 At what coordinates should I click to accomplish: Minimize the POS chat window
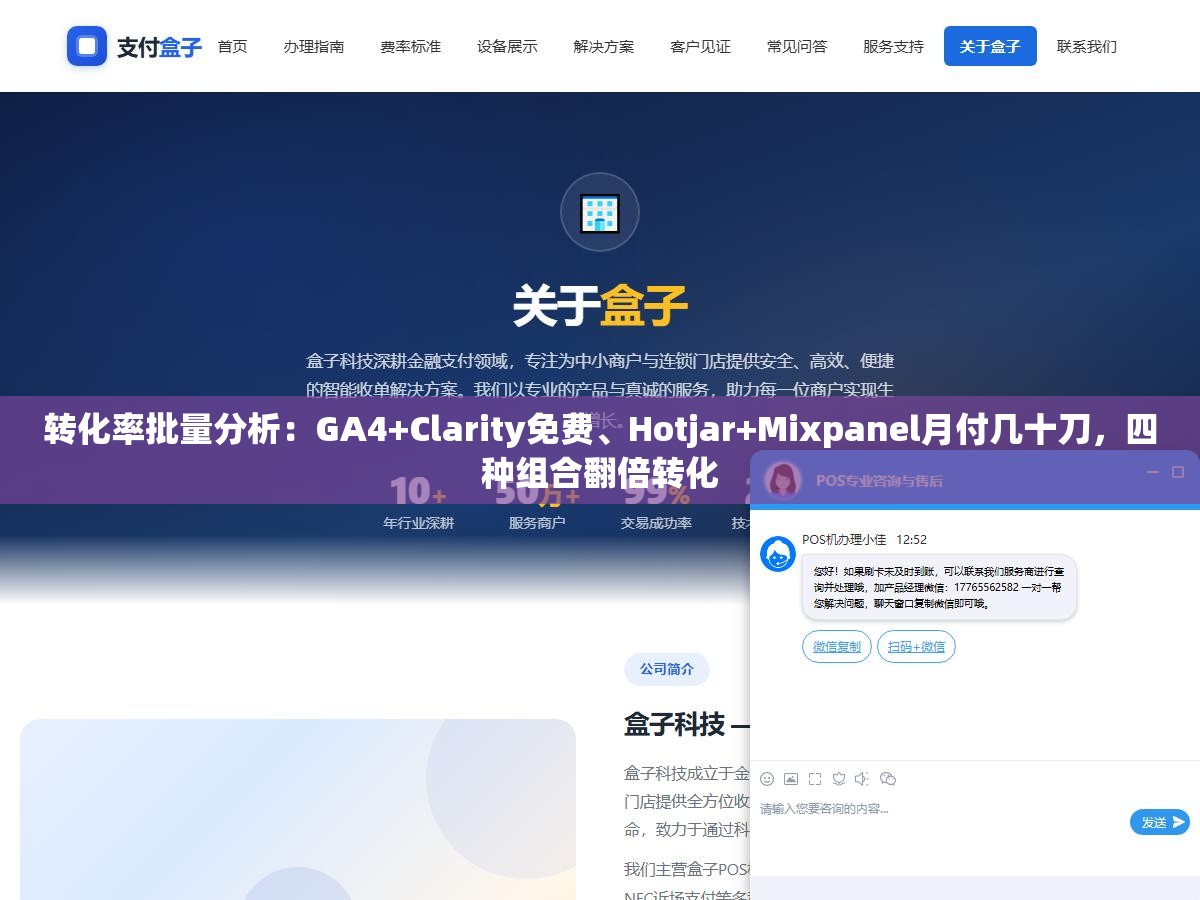(1152, 472)
